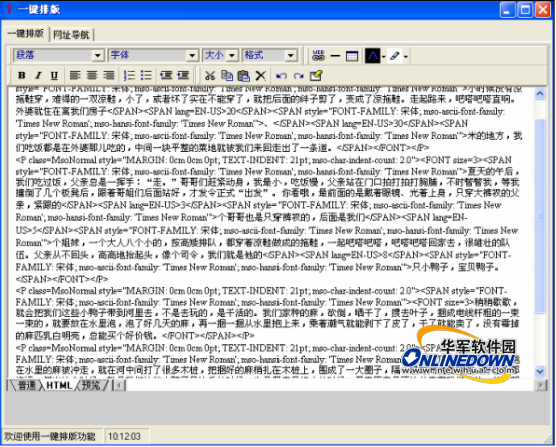Screen dimensions: 556x447
Task: Close the 一键排版 window
Action: (x=543, y=10)
